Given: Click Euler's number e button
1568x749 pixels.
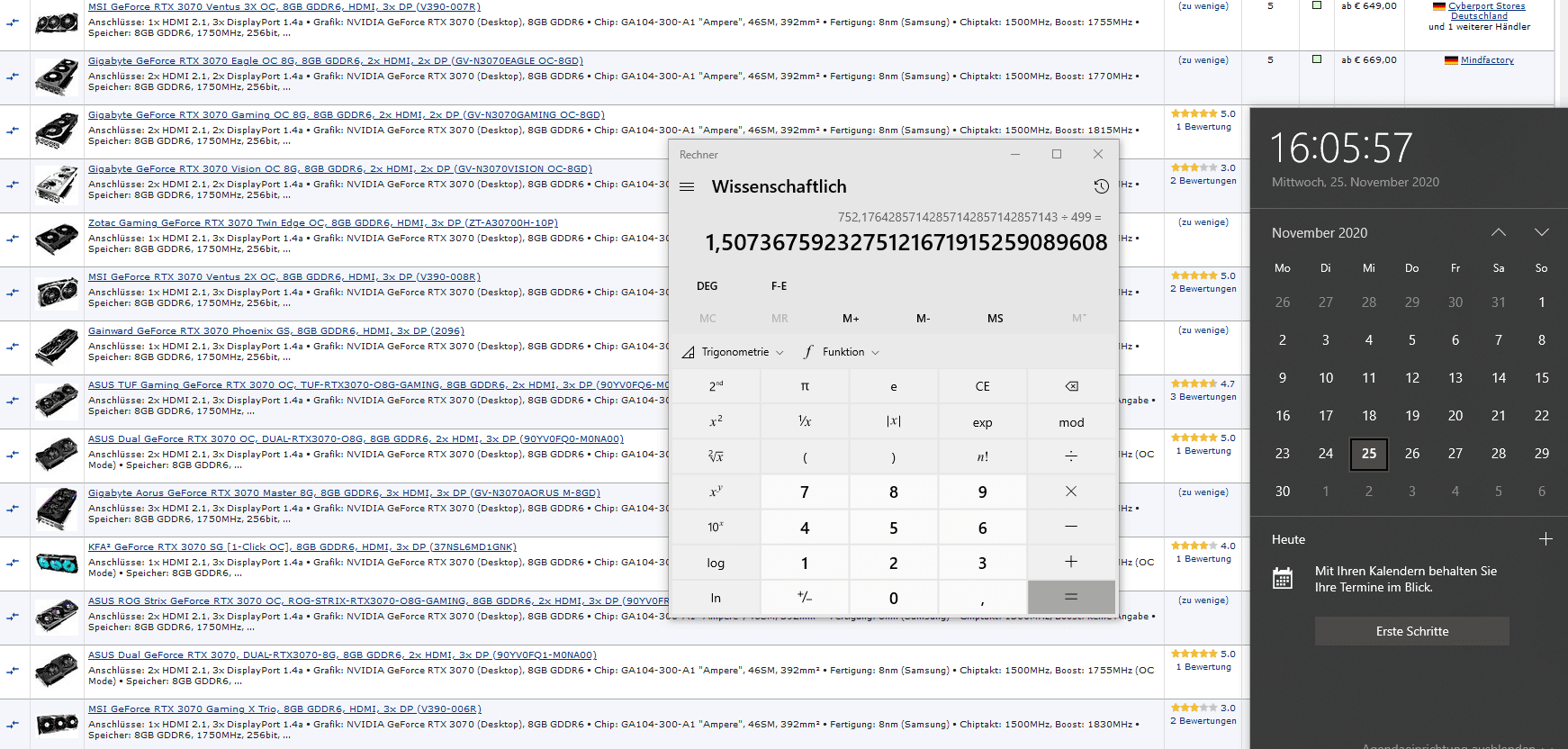Looking at the screenshot, I should pos(894,386).
